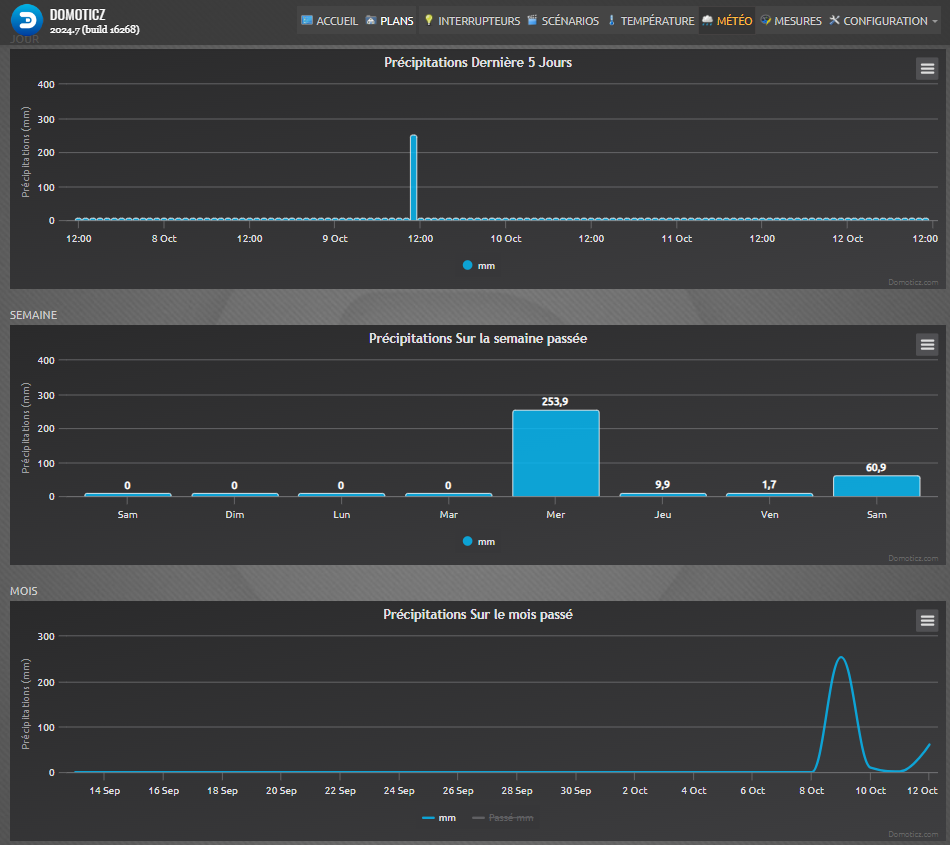Screen dimensions: 950x845
Task: Click the Domoticz logo icon
Action: point(27,20)
